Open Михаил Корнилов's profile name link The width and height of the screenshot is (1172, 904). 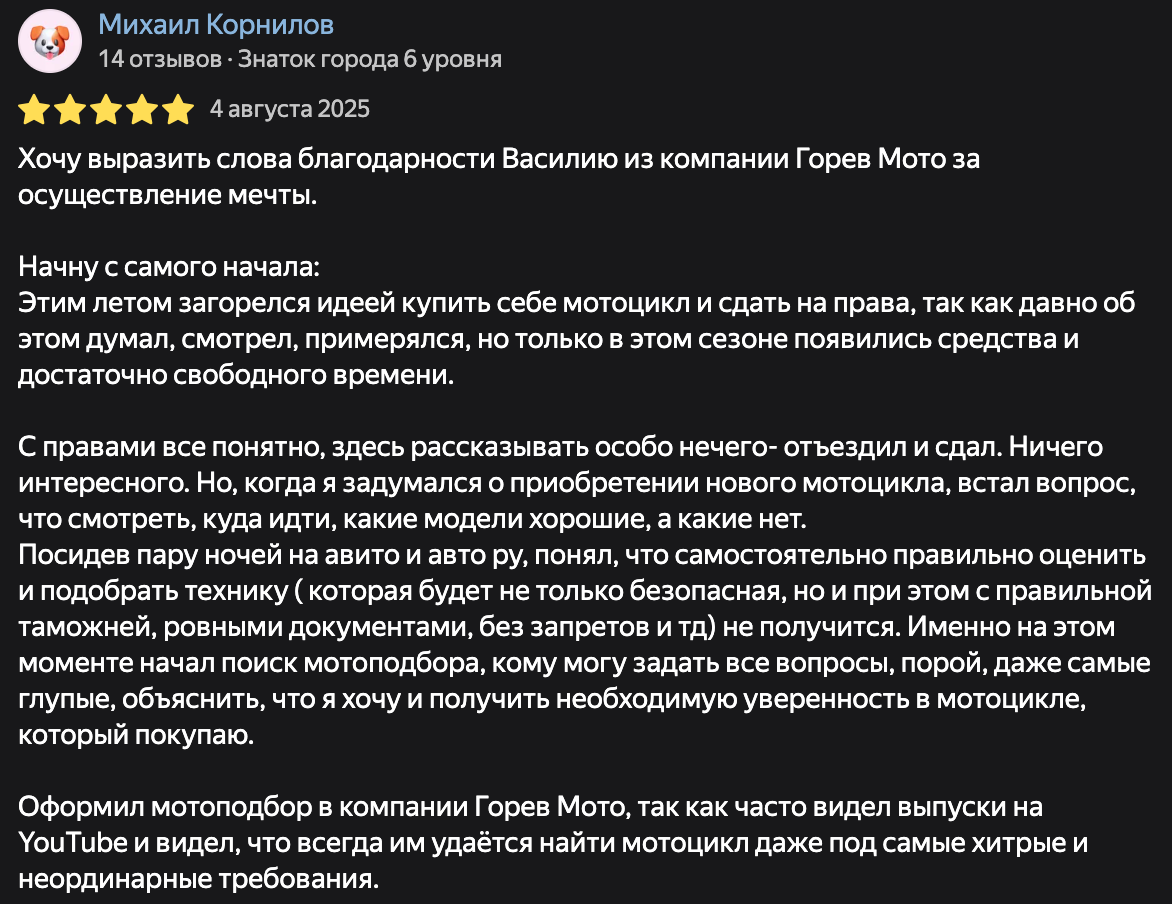(216, 24)
